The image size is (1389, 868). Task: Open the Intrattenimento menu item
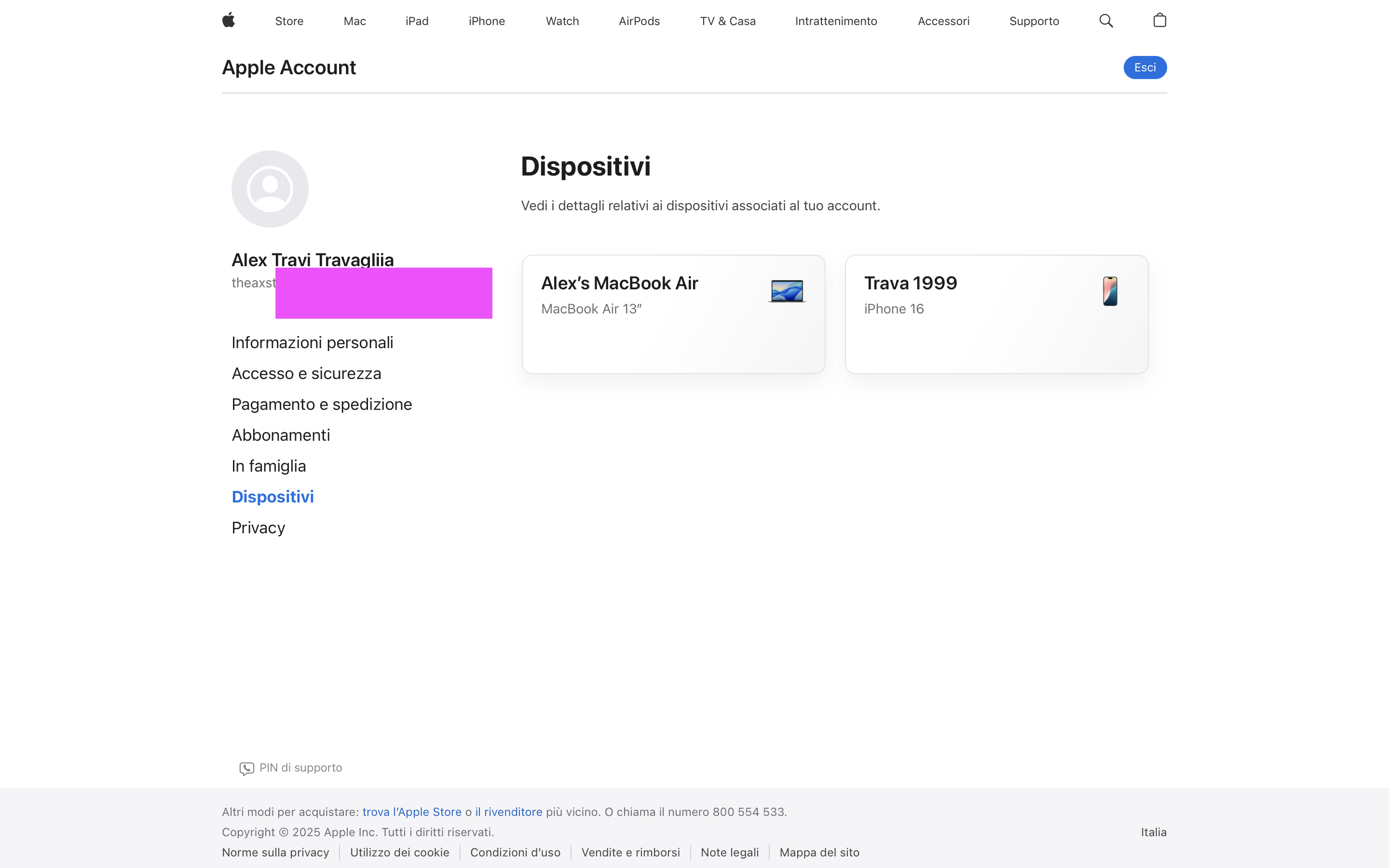point(836,21)
